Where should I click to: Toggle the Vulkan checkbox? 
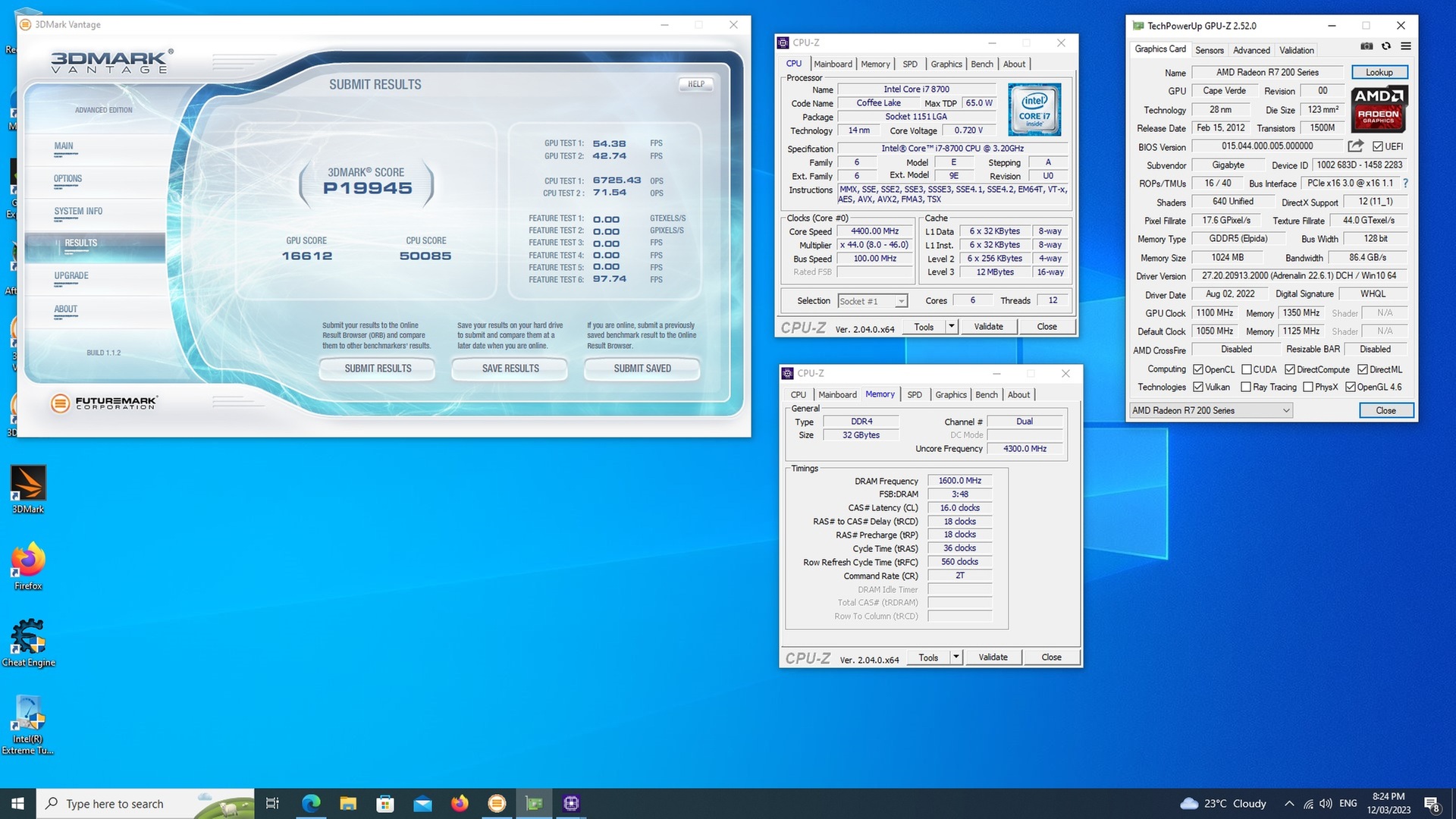[1198, 387]
